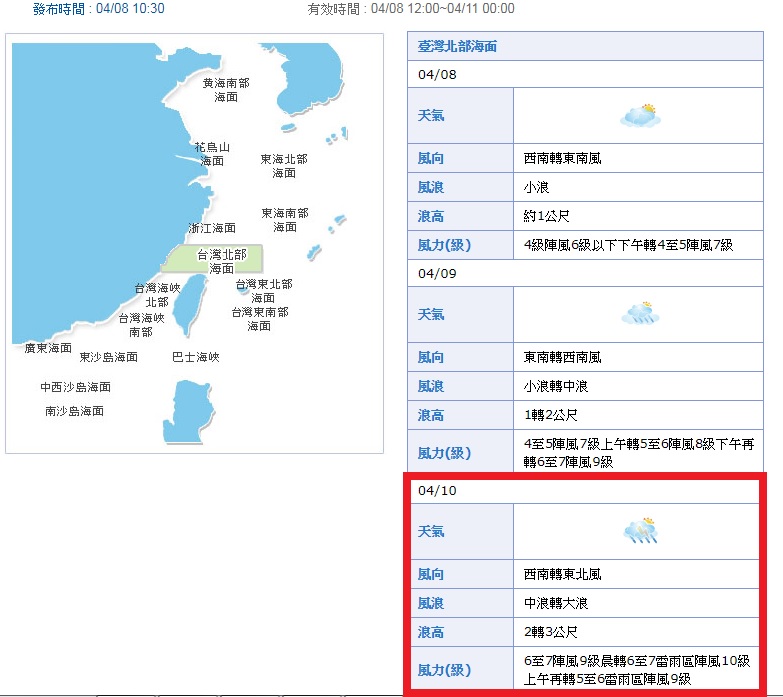Select 台灣海峽南部 on the map
Viewport: 783px width, 697px height.
(x=141, y=325)
